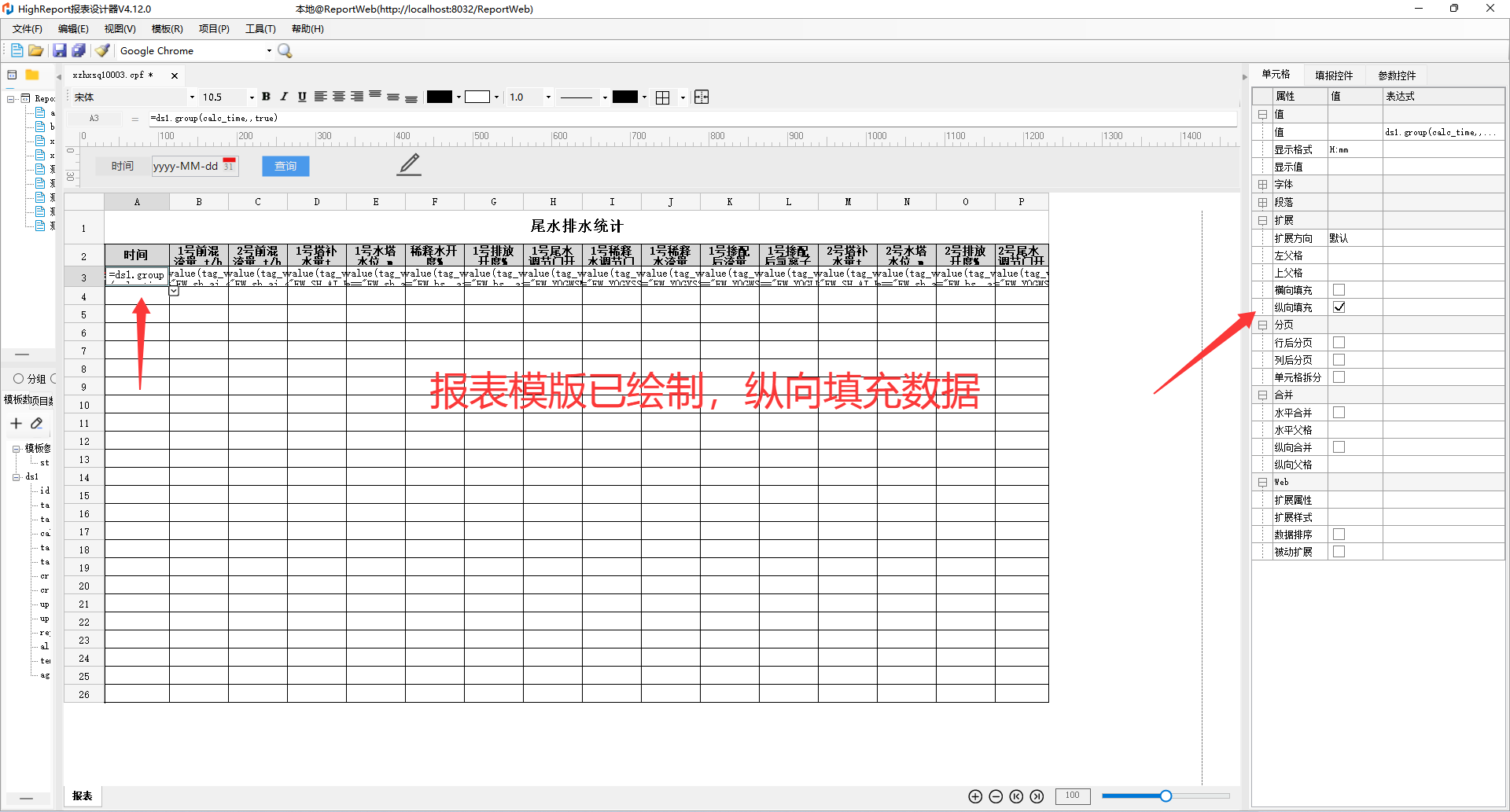Viewport: 1510px width, 812px height.
Task: Click the zoom slider handle
Action: (x=1166, y=796)
